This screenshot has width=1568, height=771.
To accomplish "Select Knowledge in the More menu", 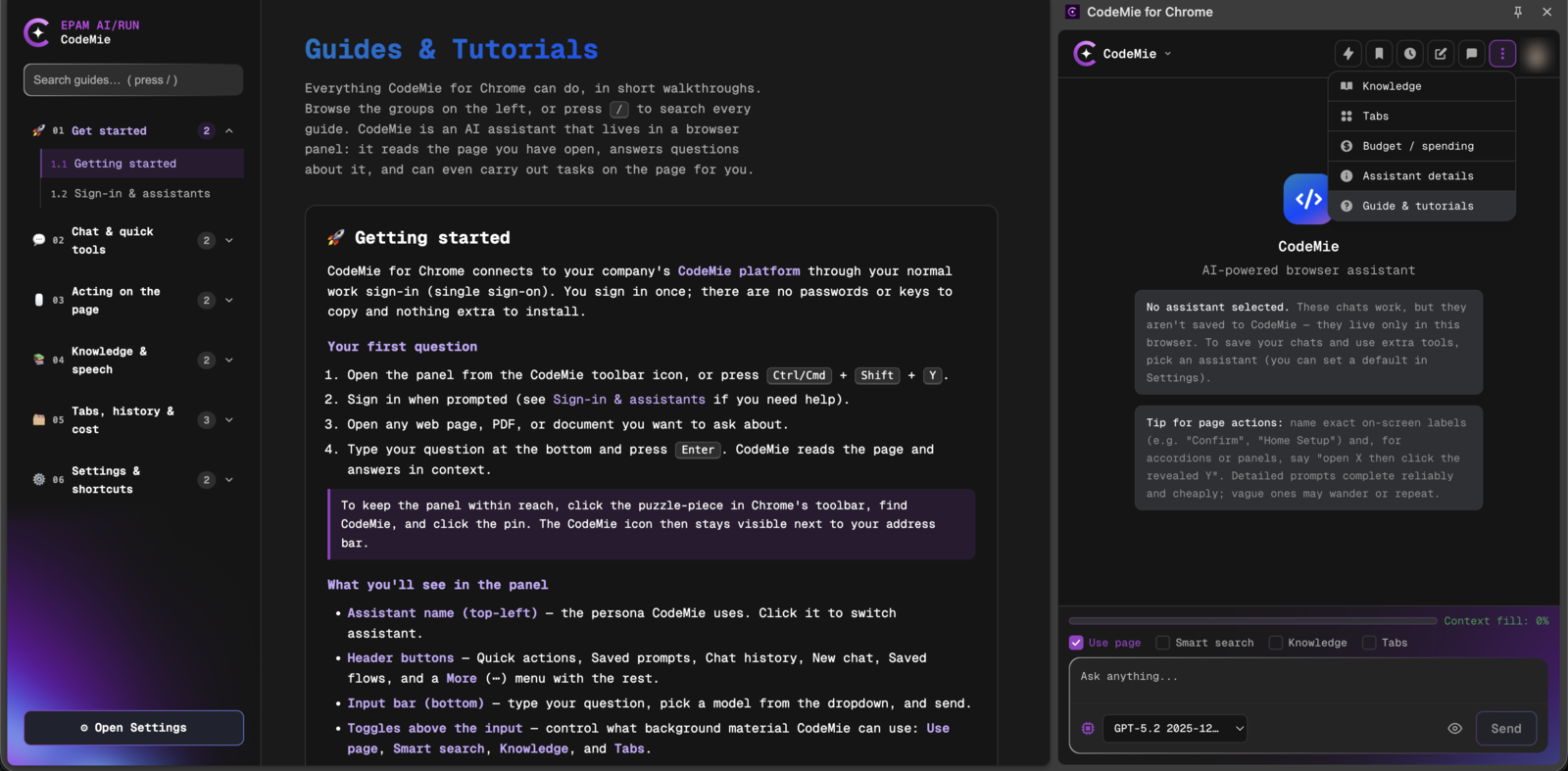I will [x=1422, y=86].
